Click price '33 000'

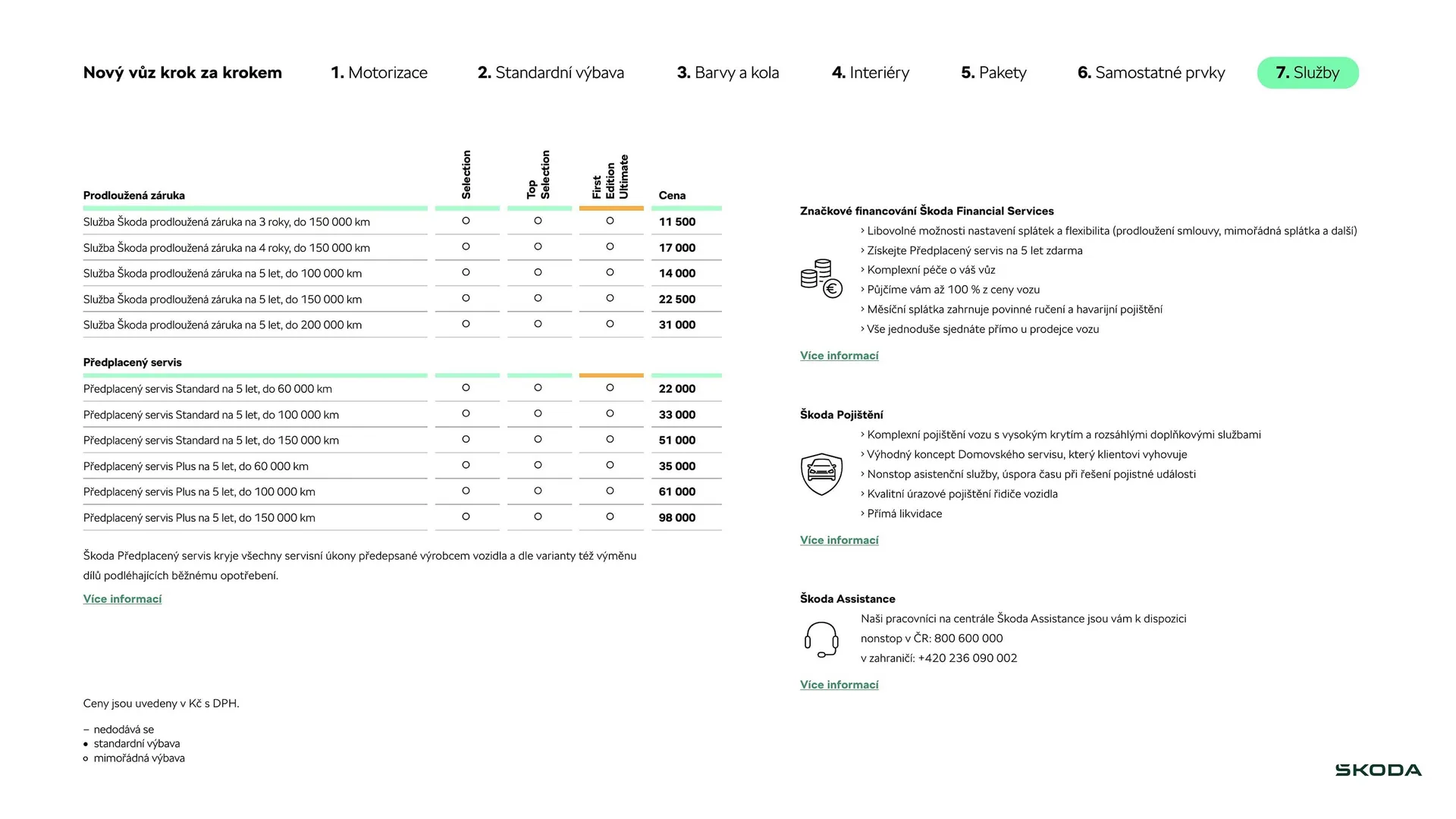[677, 415]
